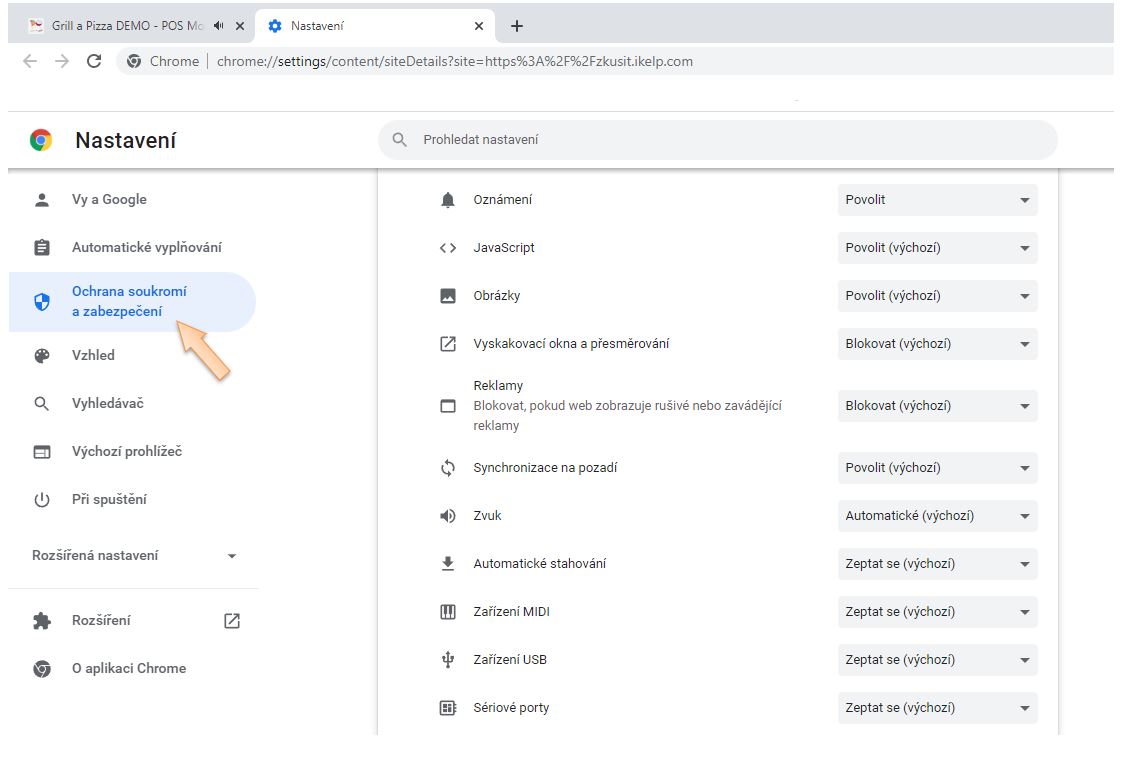Click the open new tab plus icon
This screenshot has width=1123, height=771.
(517, 26)
